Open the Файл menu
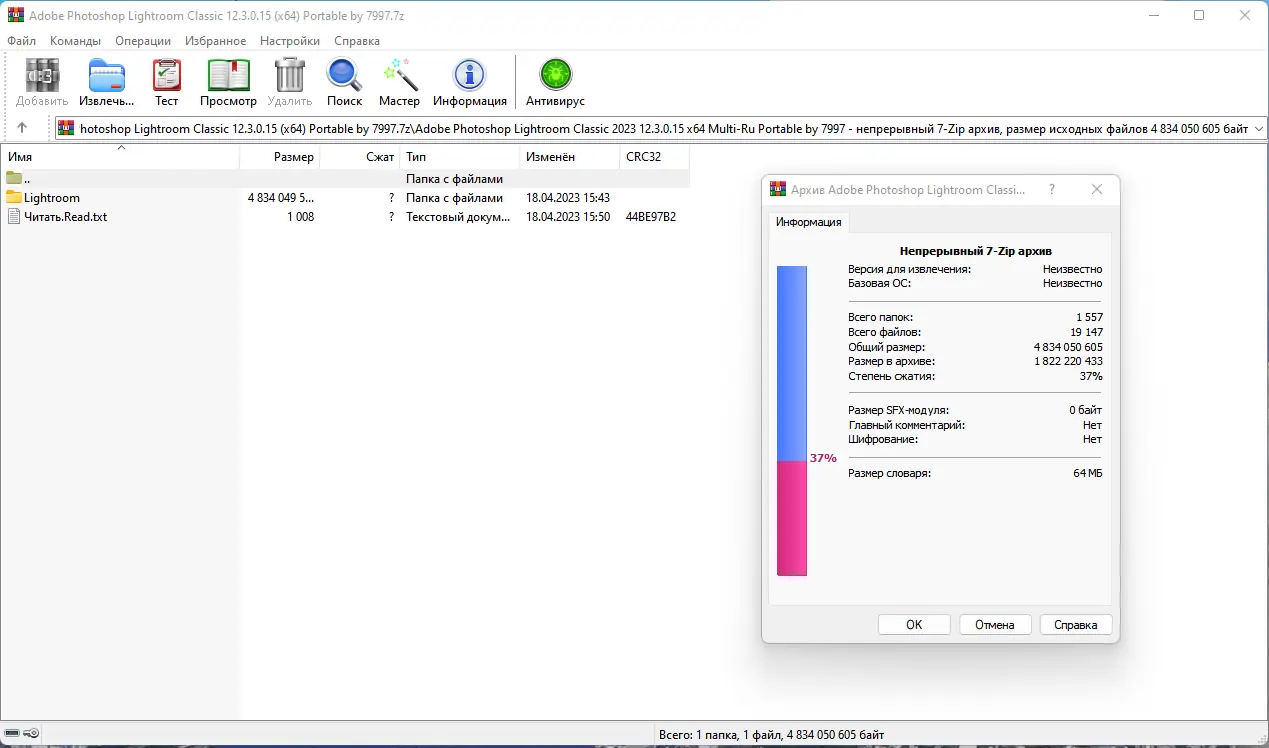Image resolution: width=1269 pixels, height=748 pixels. (x=21, y=41)
